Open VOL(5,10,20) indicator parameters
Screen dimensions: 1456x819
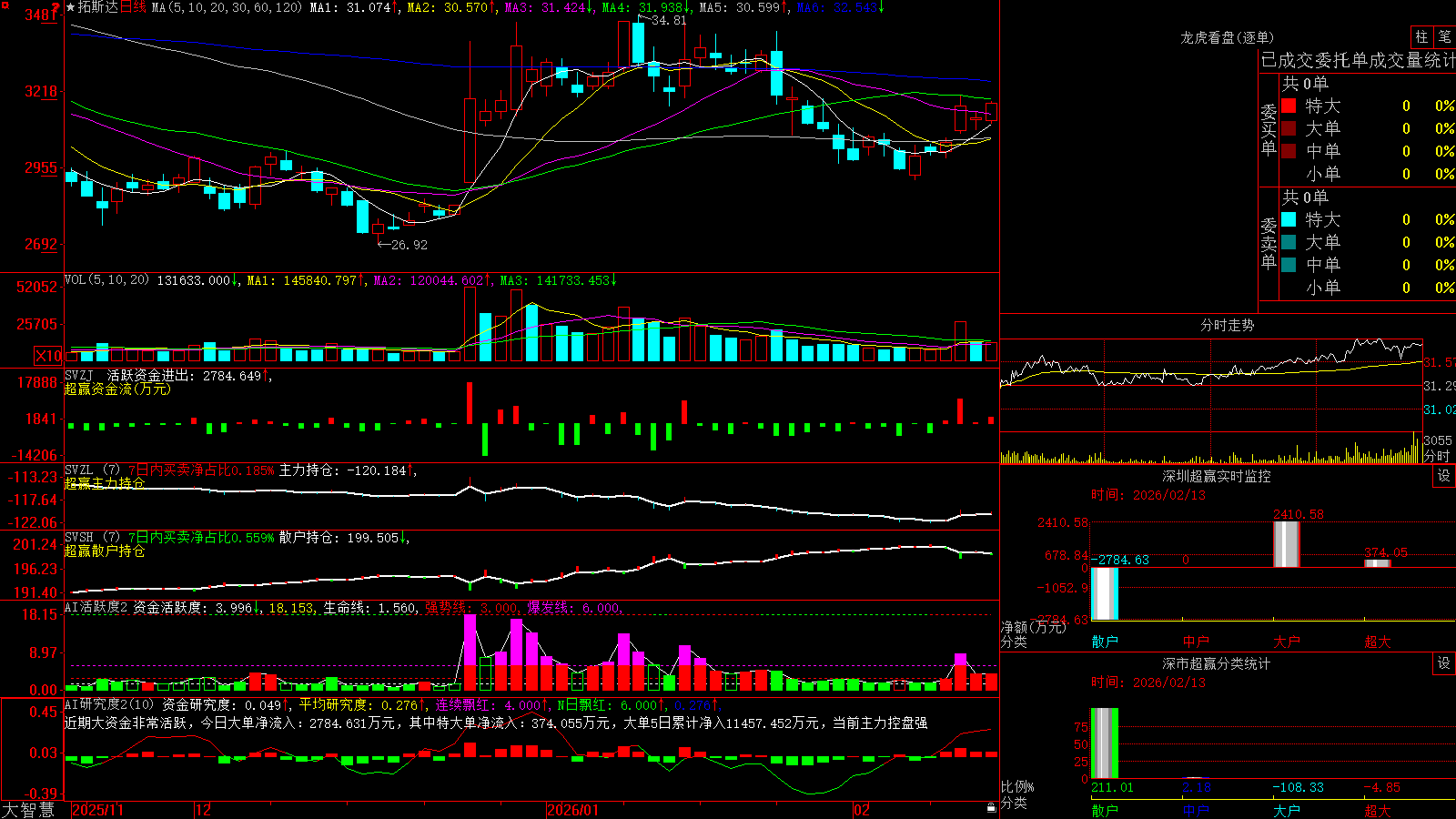click(107, 280)
